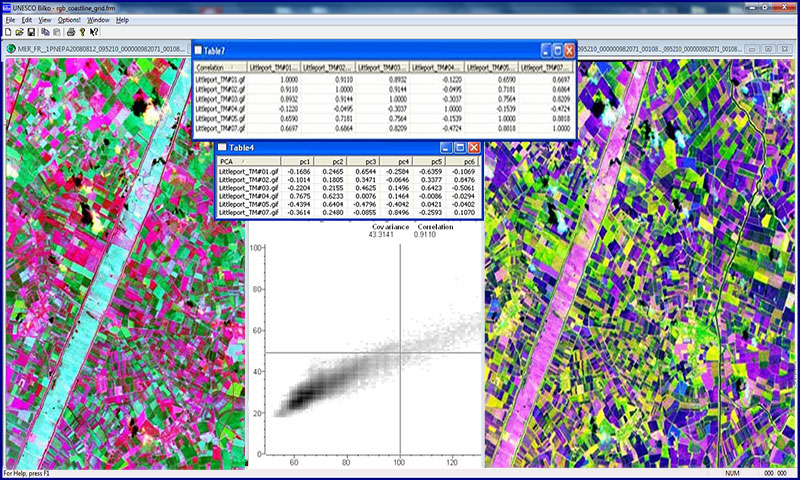Click the Littleport_TM#04 column header in Table7
800x480 pixels.
(437, 67)
